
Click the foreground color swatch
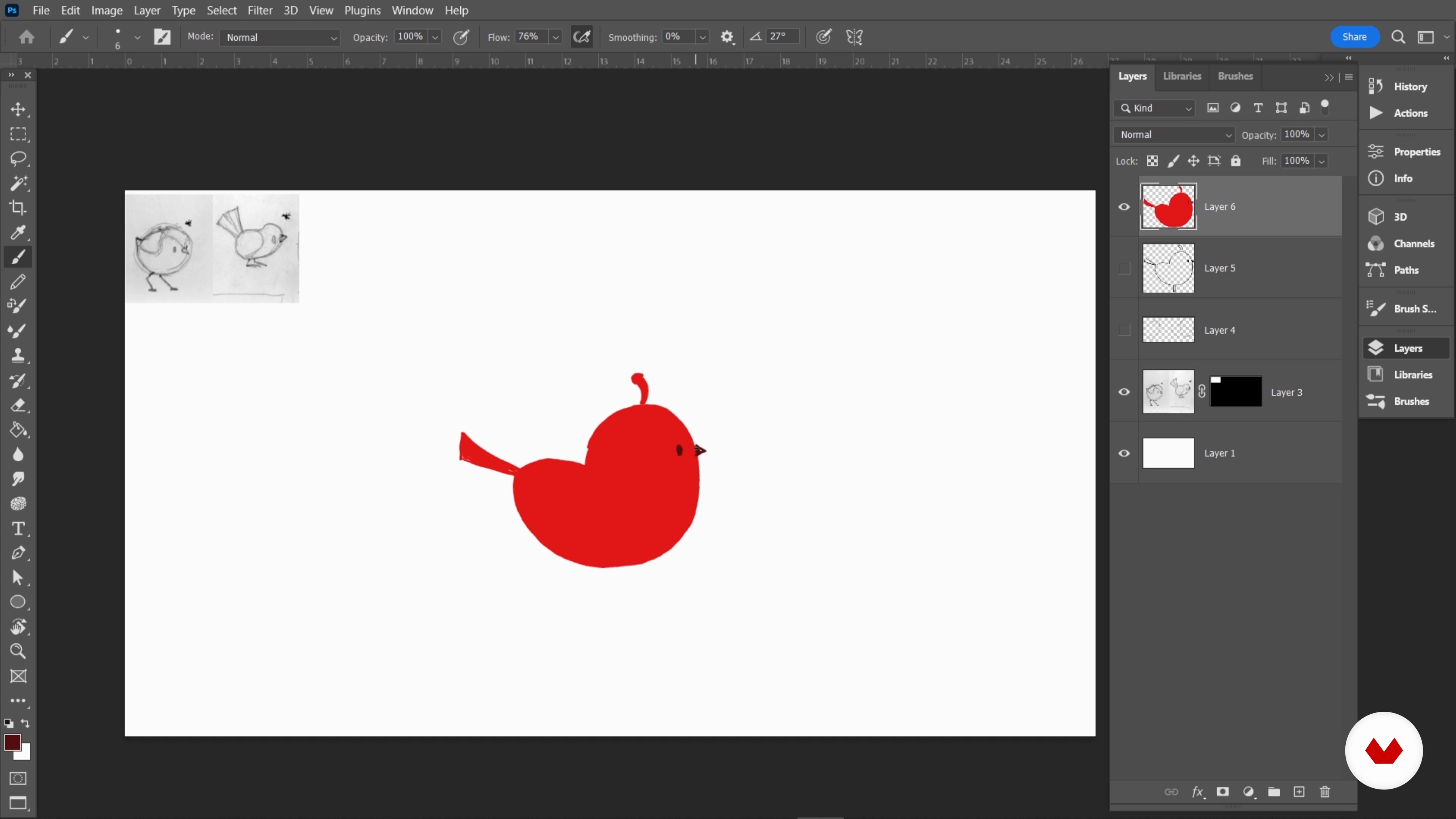12,742
